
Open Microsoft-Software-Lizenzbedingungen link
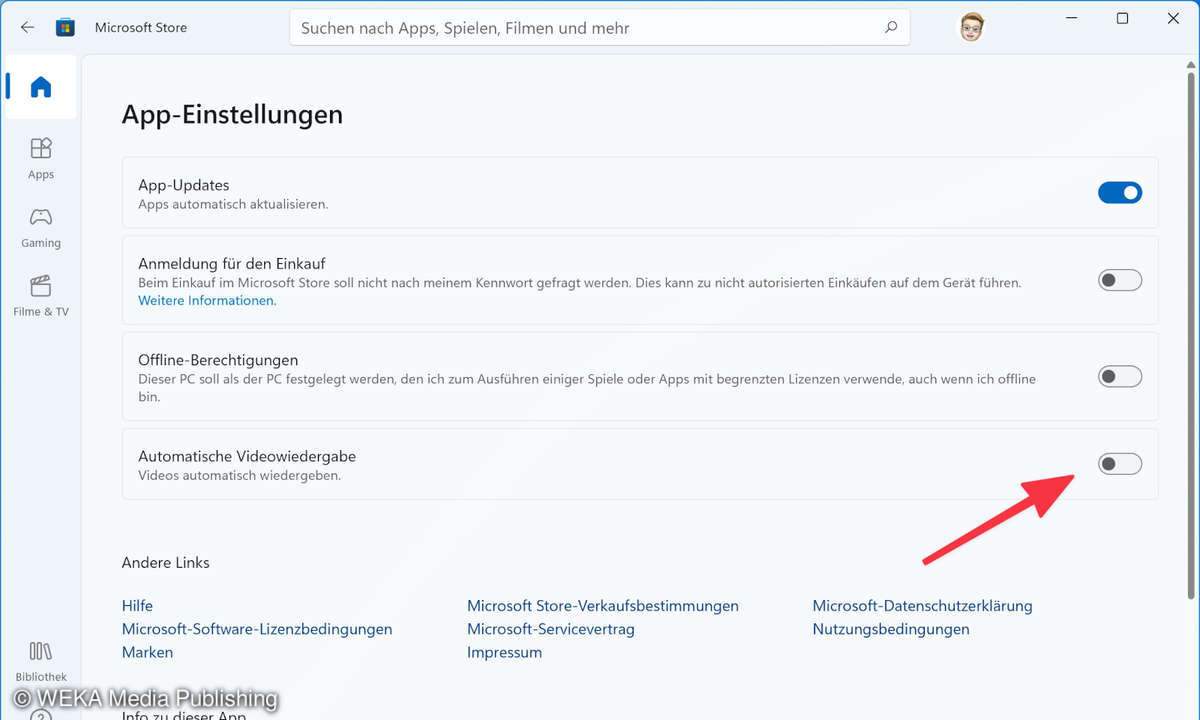(x=257, y=629)
